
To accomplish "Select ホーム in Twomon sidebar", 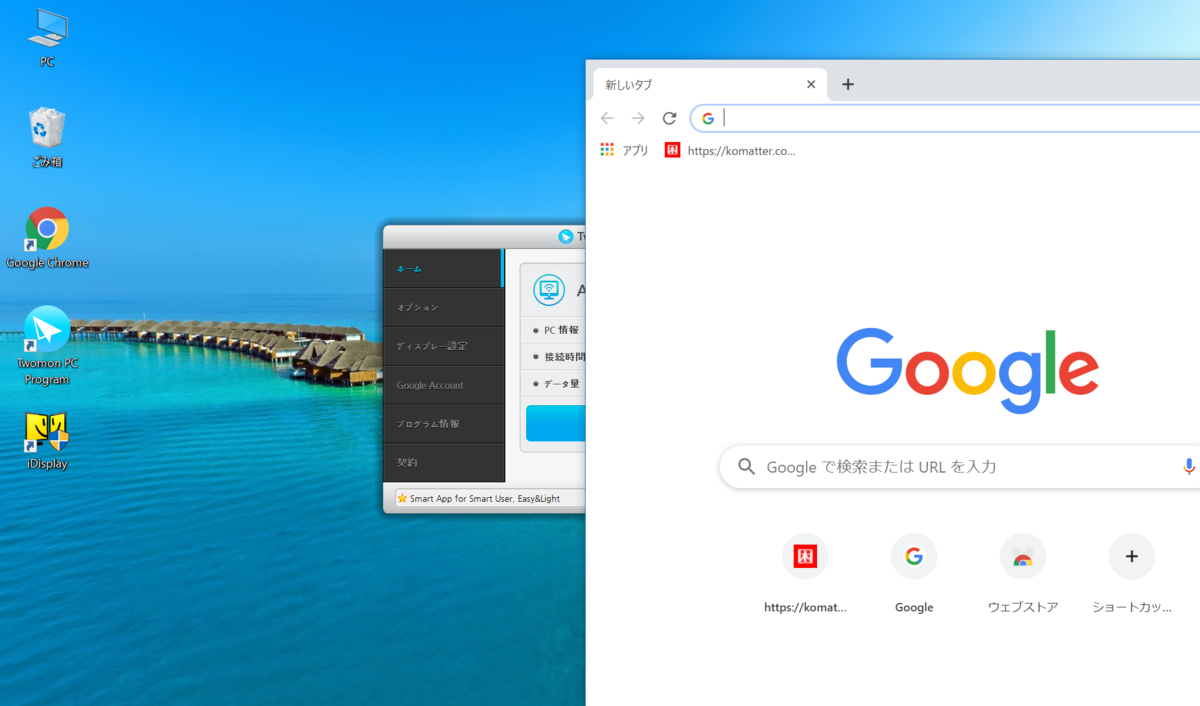I will point(444,268).
